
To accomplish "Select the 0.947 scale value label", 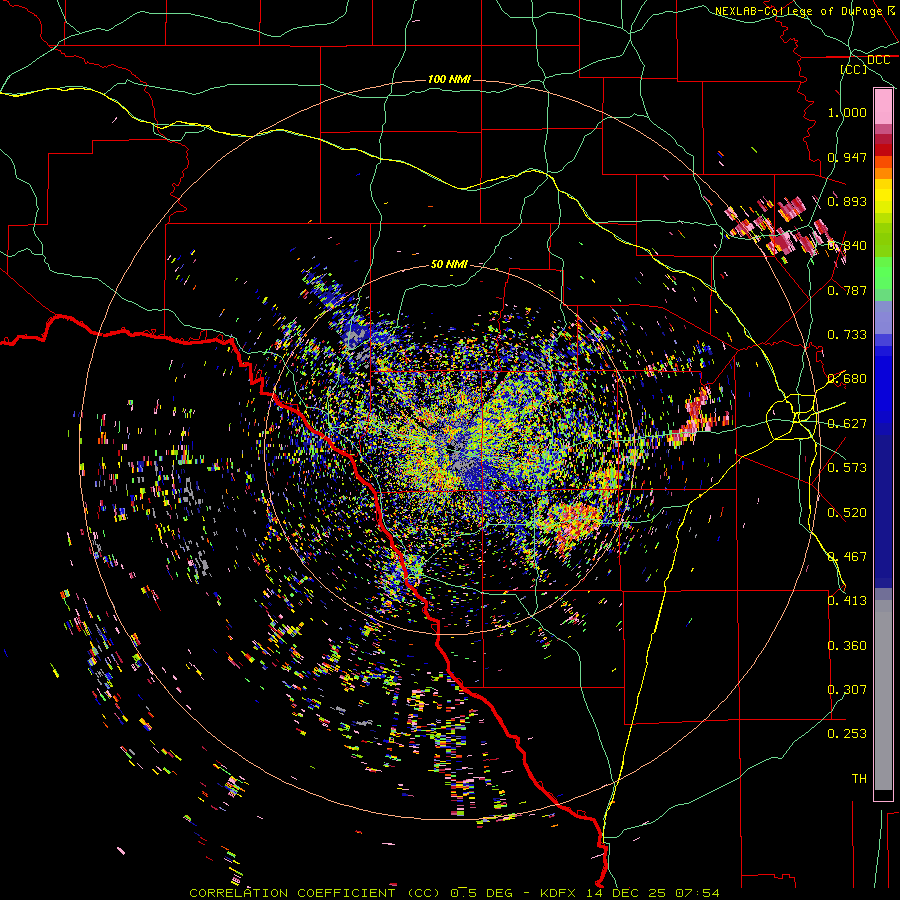I will pos(847,157).
